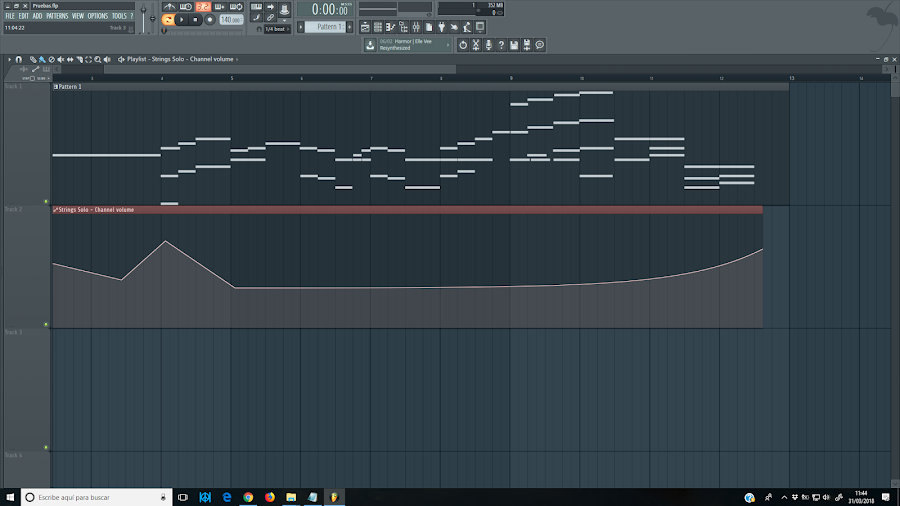Open the speech bubble info icon

point(540,45)
